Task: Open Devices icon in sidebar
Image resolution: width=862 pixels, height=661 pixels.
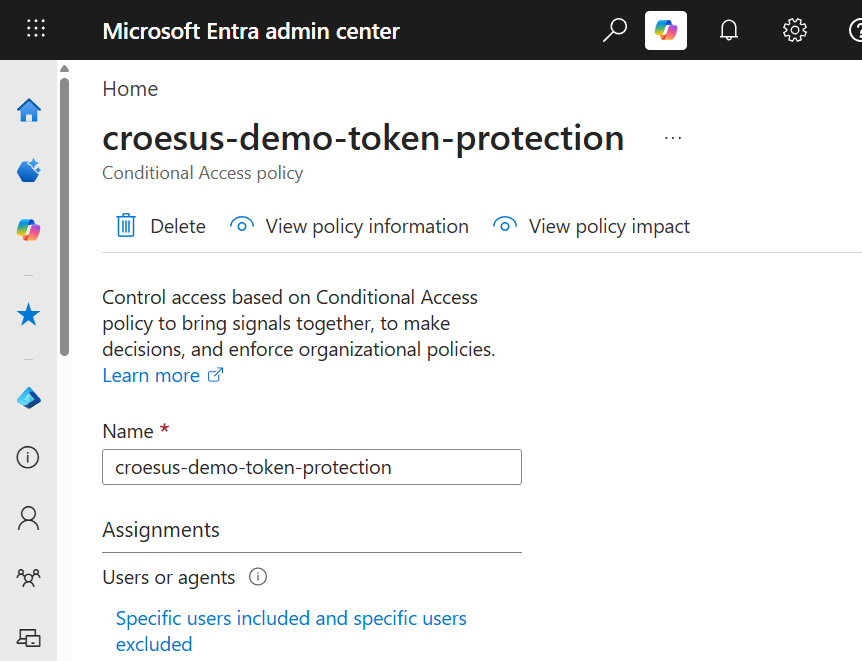Action: pos(29,638)
